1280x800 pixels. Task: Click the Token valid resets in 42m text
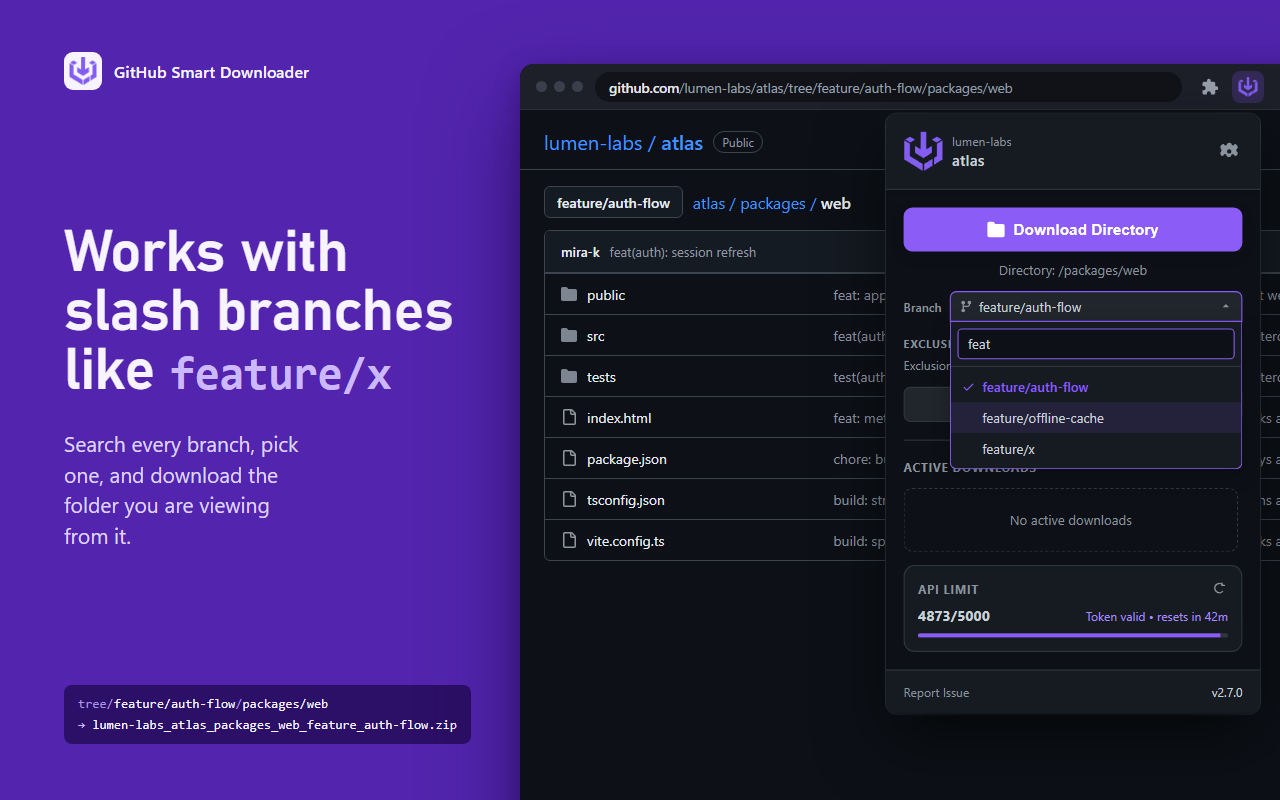pos(1157,617)
